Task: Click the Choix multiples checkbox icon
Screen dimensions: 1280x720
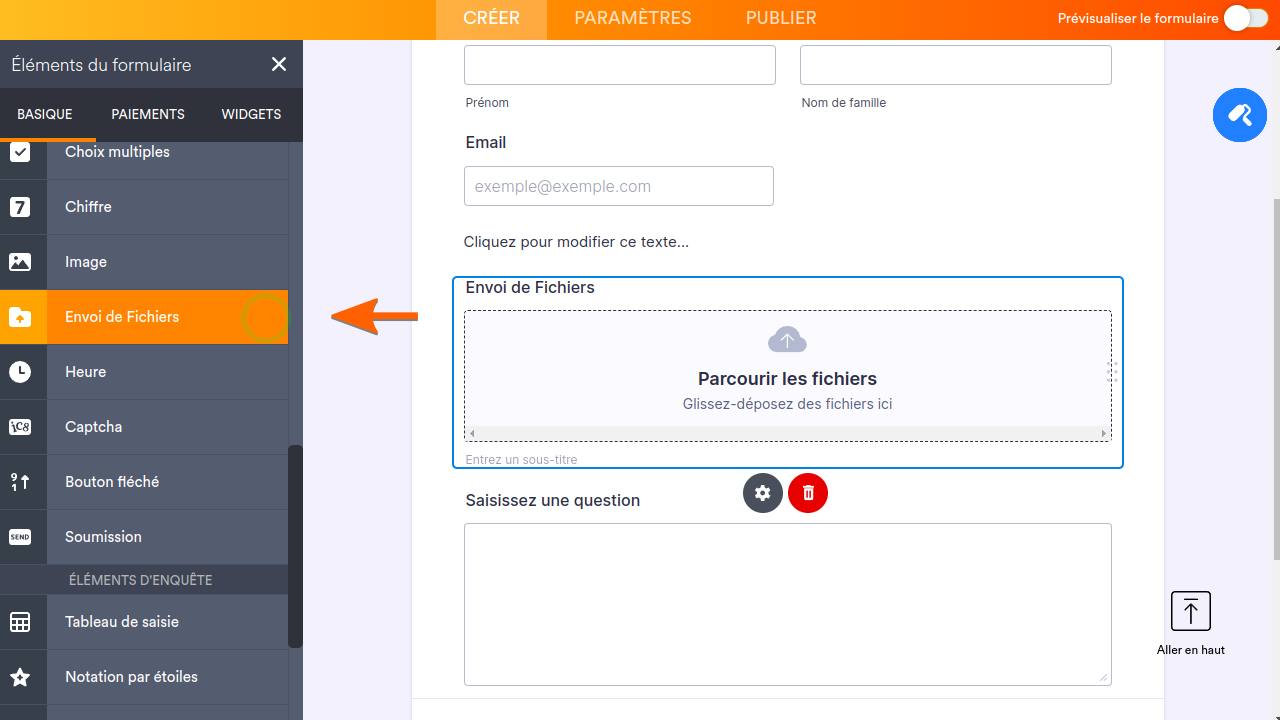Action: 20,152
